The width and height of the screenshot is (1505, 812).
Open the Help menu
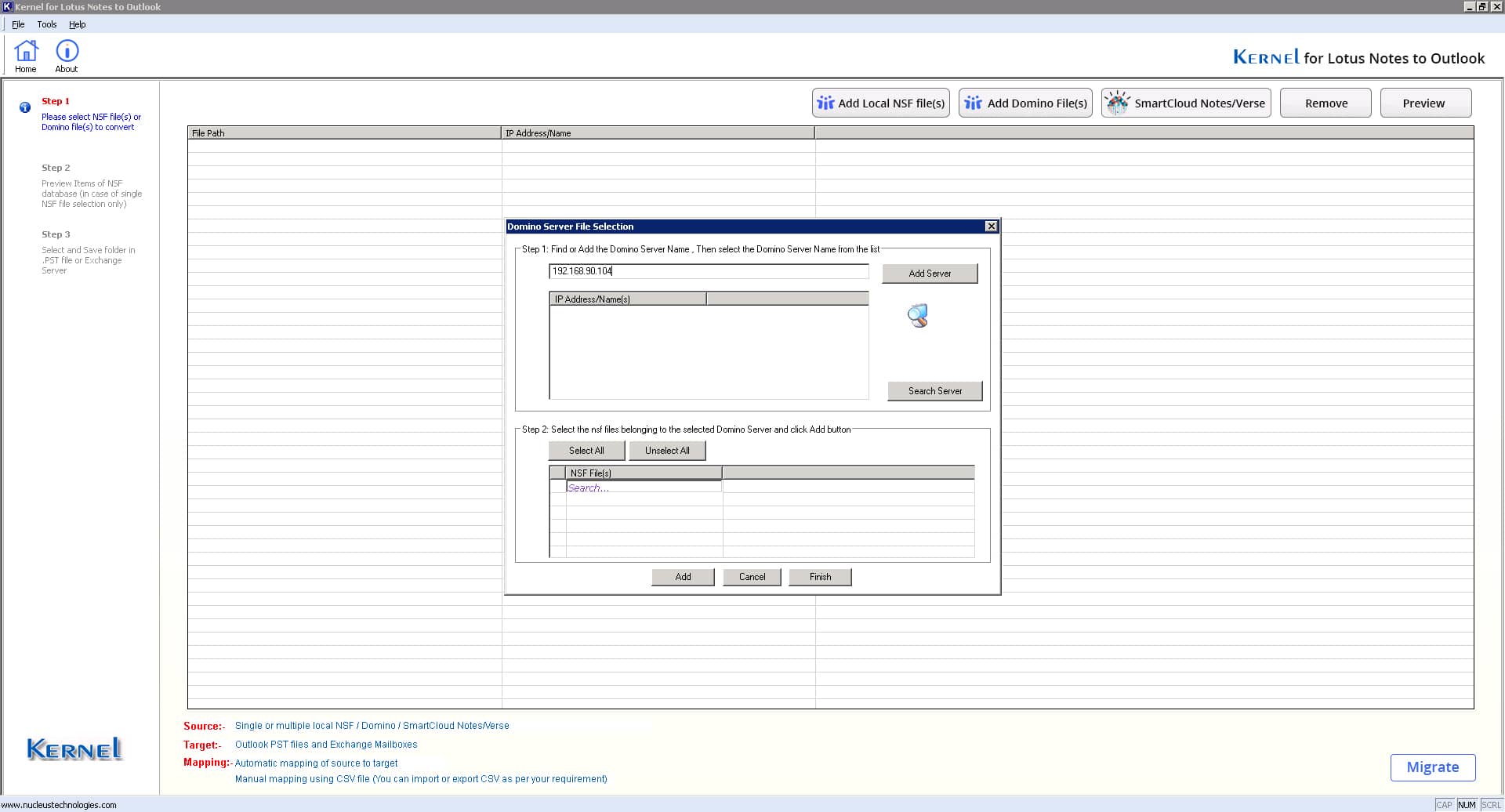point(77,24)
